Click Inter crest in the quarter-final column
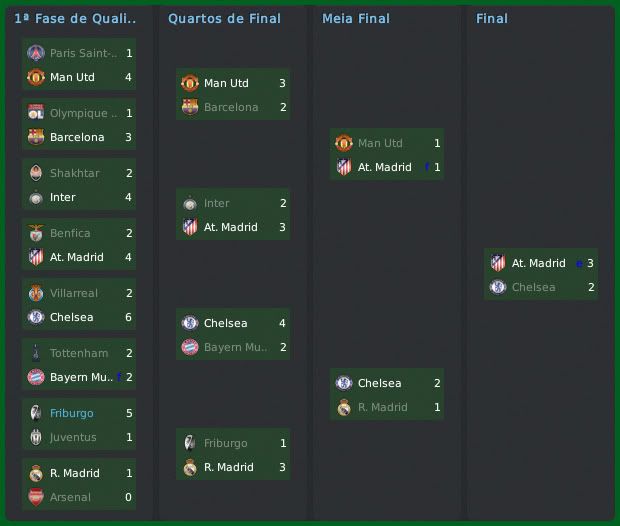The width and height of the screenshot is (620, 526). [190, 203]
